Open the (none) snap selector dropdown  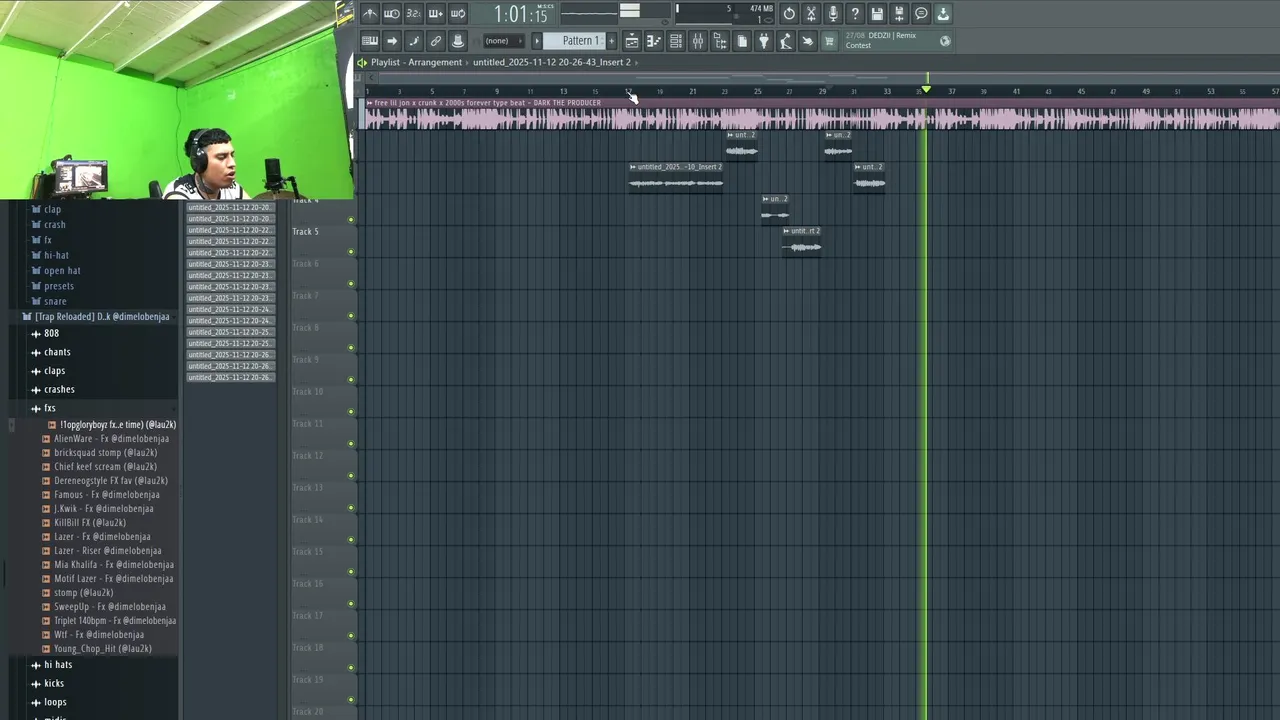coord(503,41)
